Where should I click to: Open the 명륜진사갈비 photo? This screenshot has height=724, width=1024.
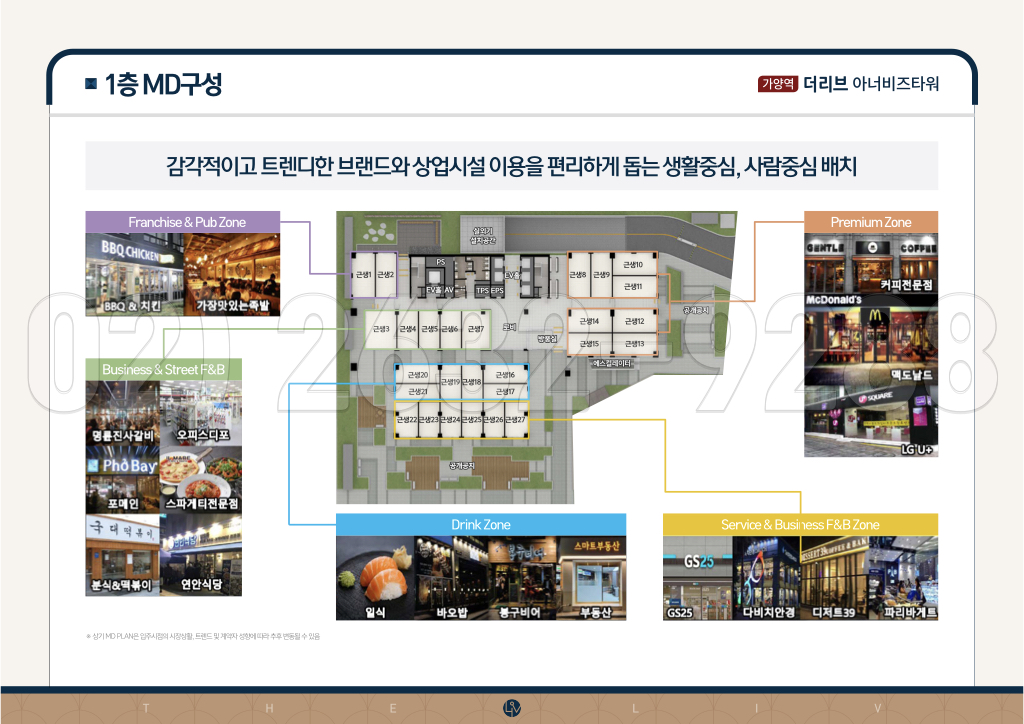coord(122,413)
